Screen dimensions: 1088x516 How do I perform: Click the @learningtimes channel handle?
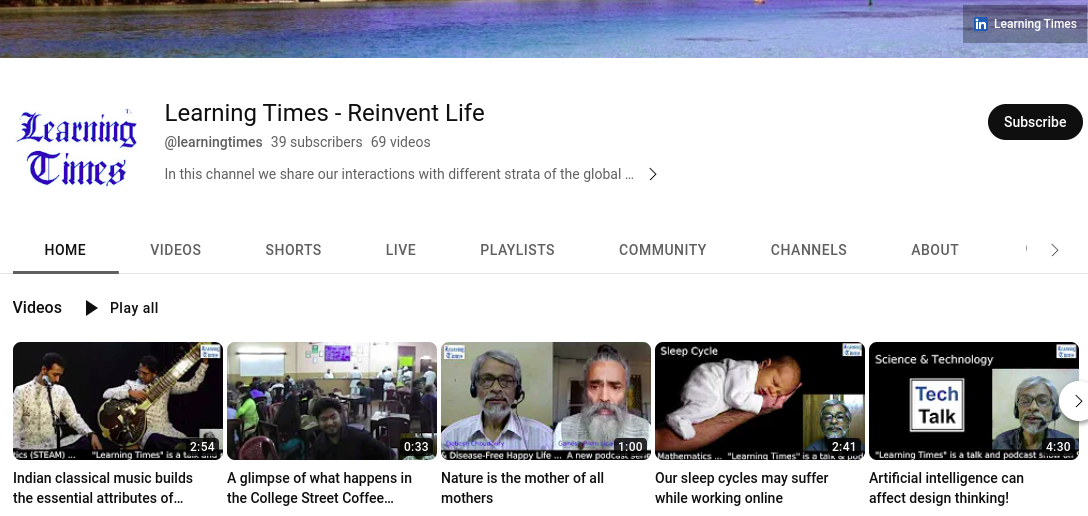point(214,142)
